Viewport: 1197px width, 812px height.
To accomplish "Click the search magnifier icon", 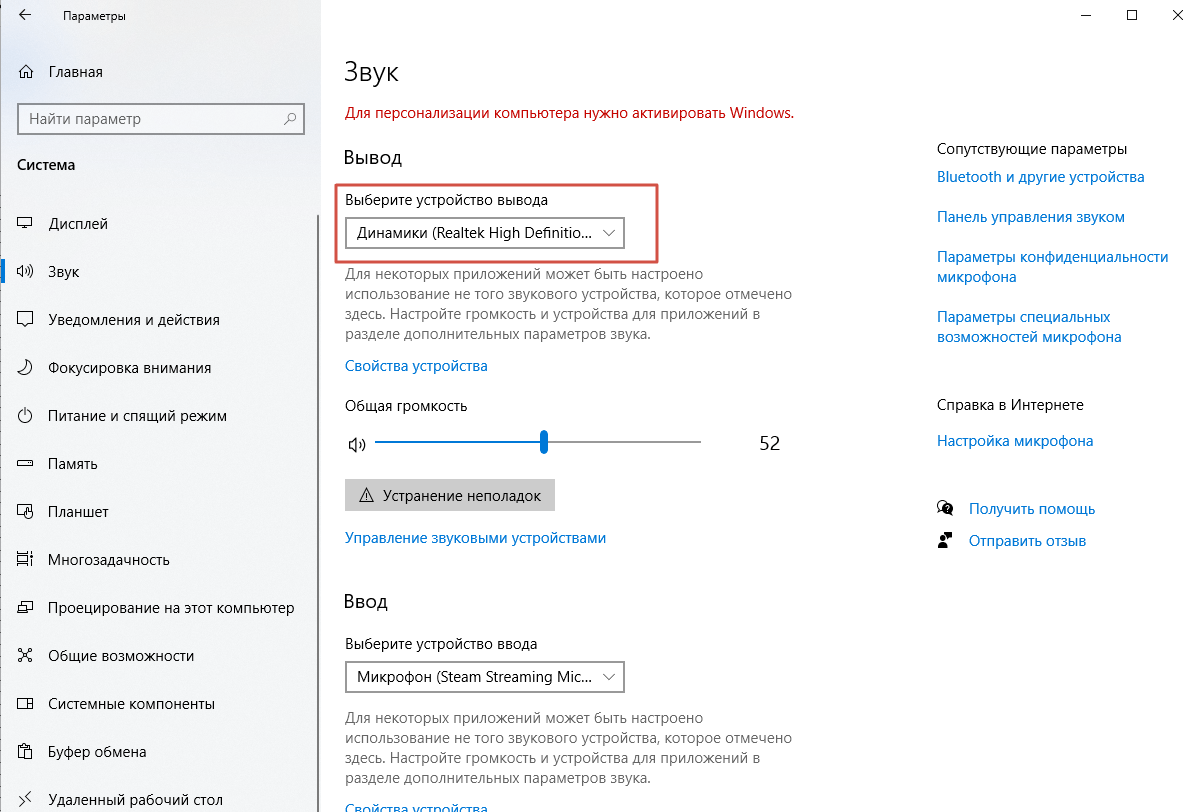I will (291, 119).
